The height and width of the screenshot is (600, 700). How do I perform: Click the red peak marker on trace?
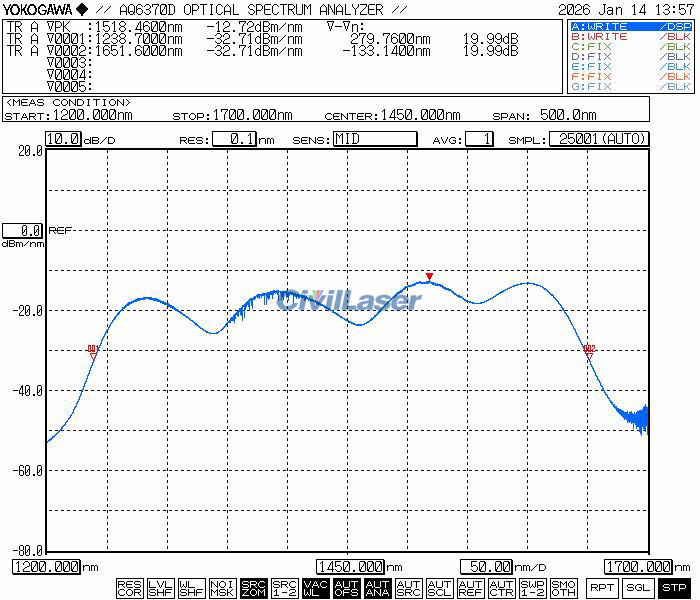(429, 276)
